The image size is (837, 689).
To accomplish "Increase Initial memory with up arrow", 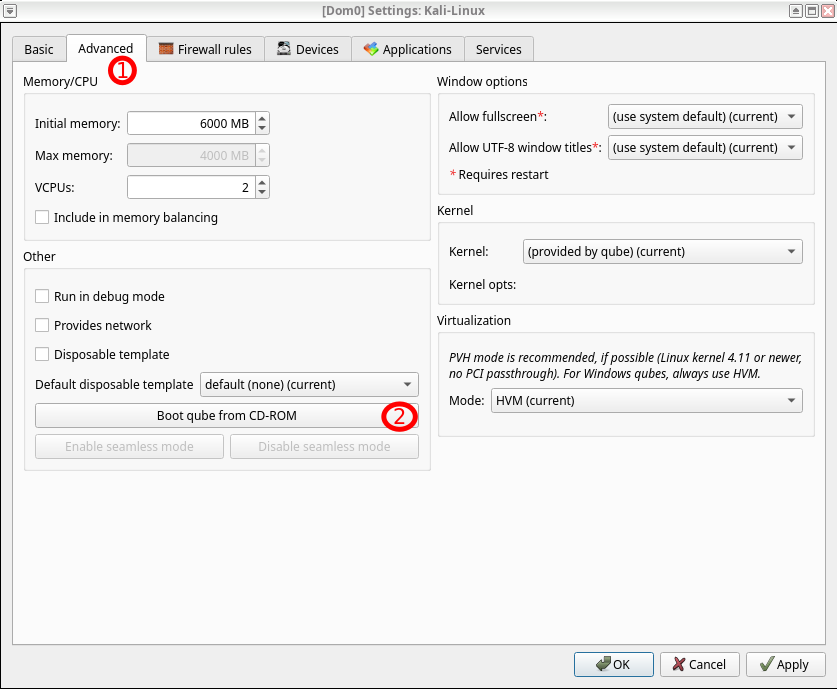I will tap(262, 119).
